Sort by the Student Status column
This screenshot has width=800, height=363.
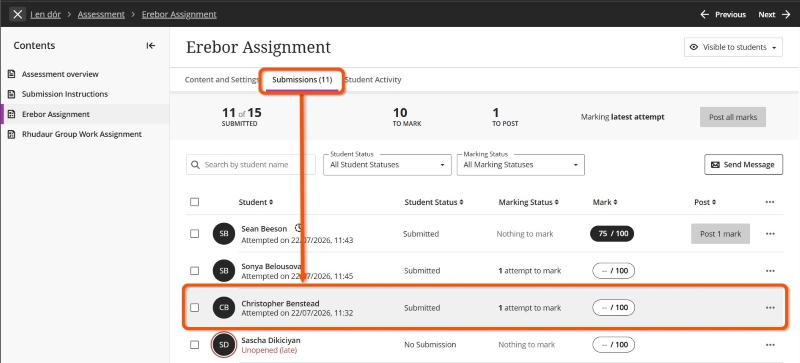coord(434,202)
